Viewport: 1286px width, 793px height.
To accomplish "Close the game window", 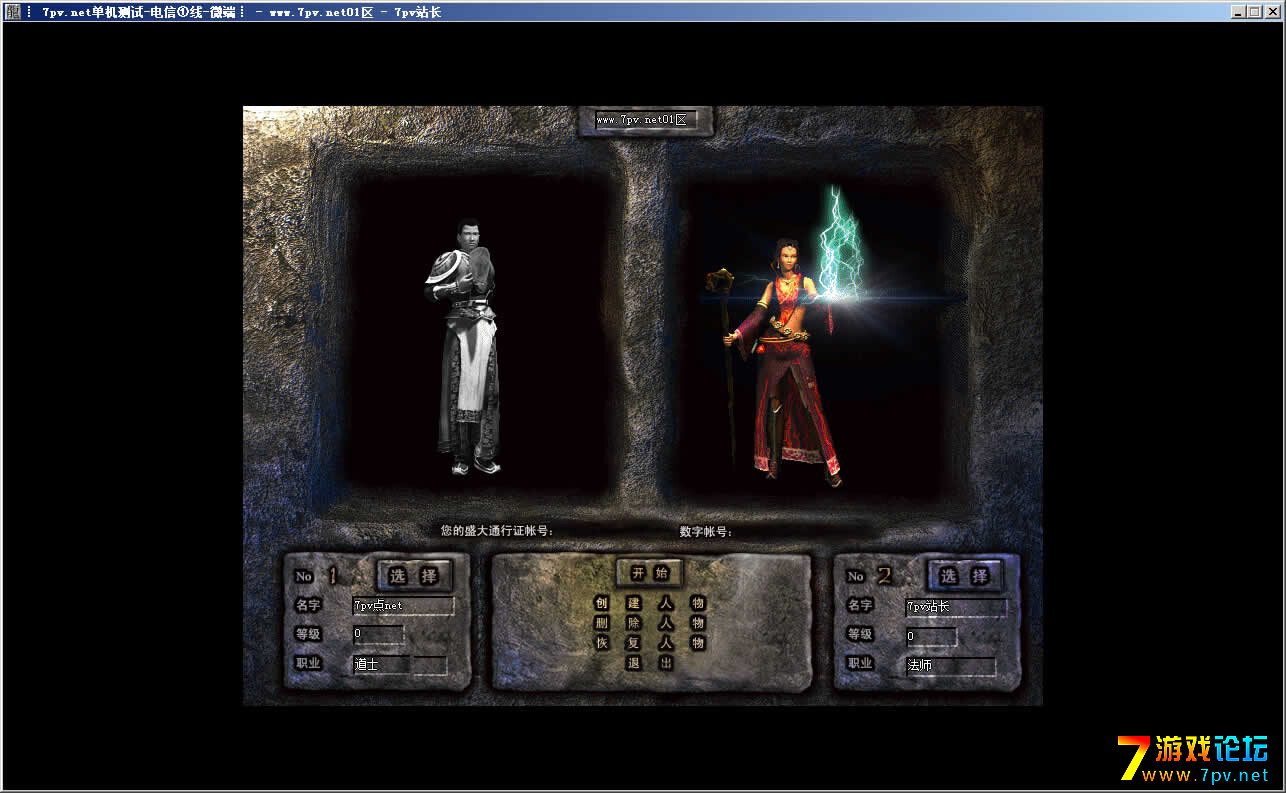I will coord(1271,12).
